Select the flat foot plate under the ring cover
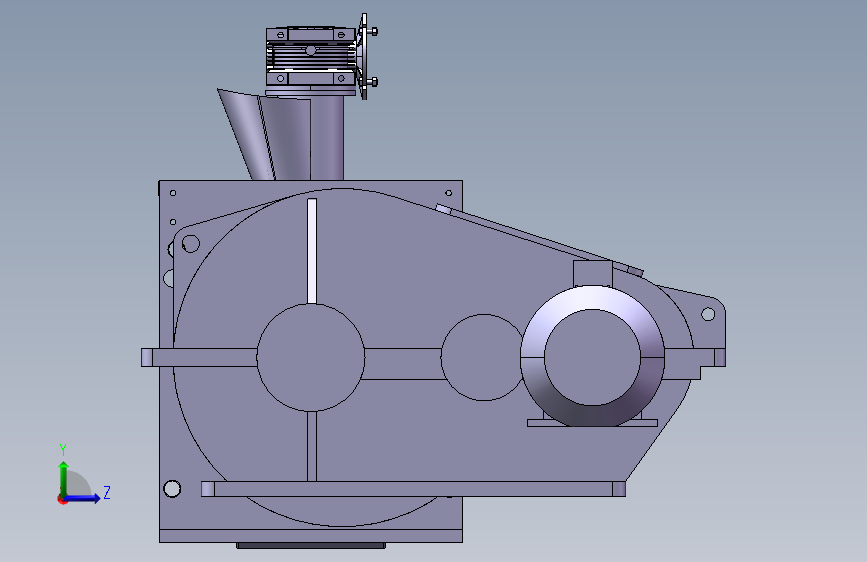Image resolution: width=867 pixels, height=562 pixels. (x=592, y=423)
